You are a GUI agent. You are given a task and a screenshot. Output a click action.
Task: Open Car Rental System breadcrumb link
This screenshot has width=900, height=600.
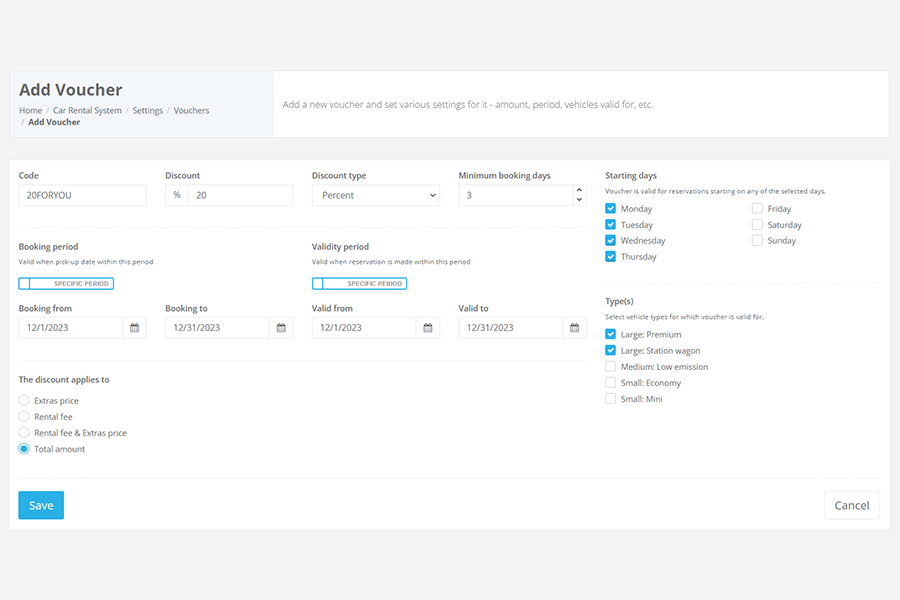[87, 111]
